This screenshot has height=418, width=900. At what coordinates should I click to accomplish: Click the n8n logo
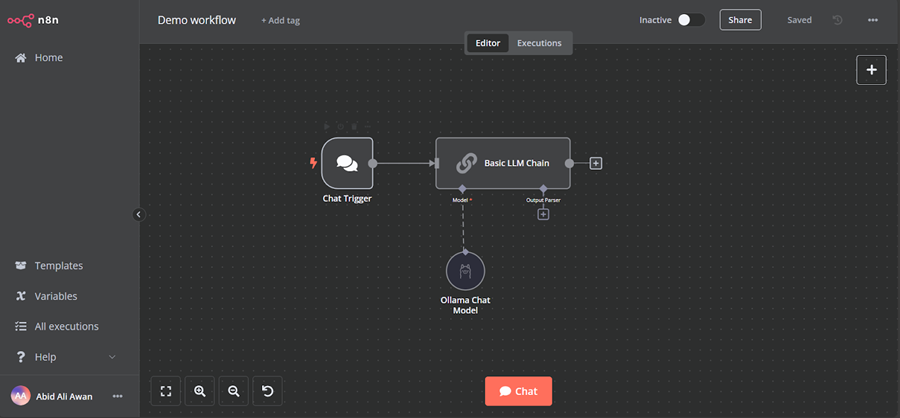(33, 20)
